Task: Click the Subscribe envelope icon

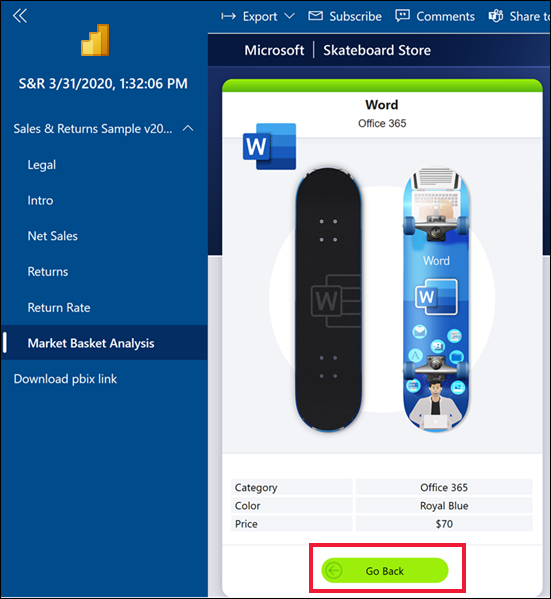Action: [316, 16]
